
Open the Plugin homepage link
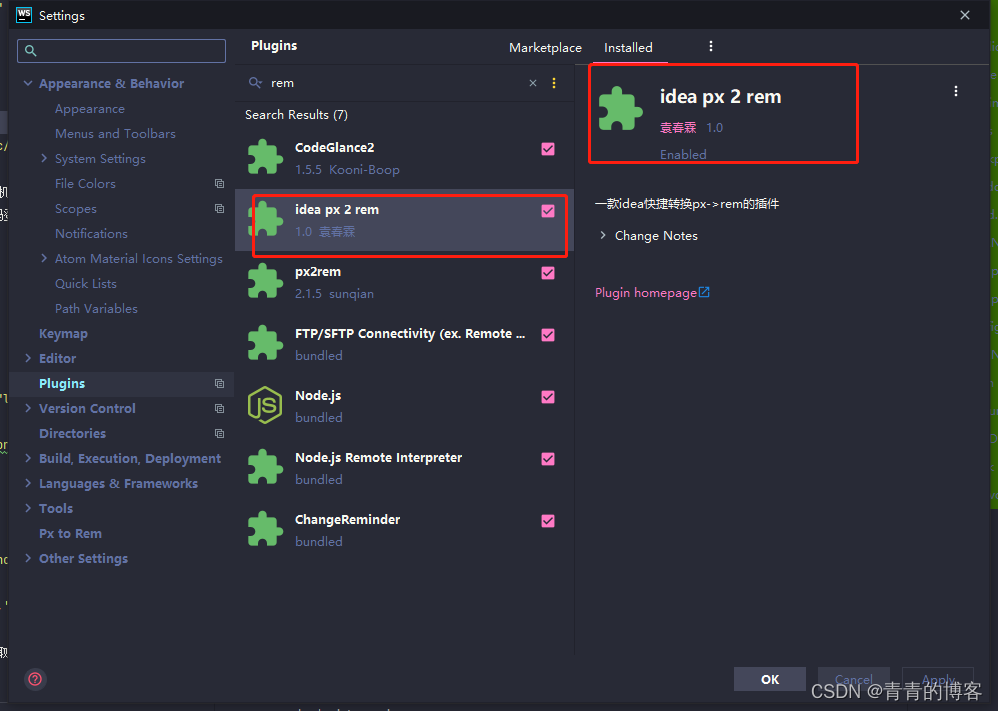[652, 293]
